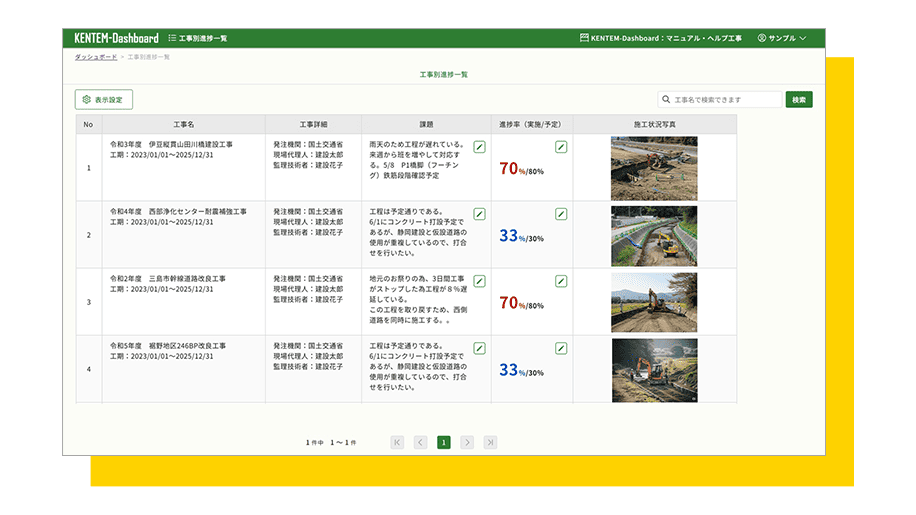
Task: Click the edit pencil for row 1 progress rate
Action: point(561,147)
